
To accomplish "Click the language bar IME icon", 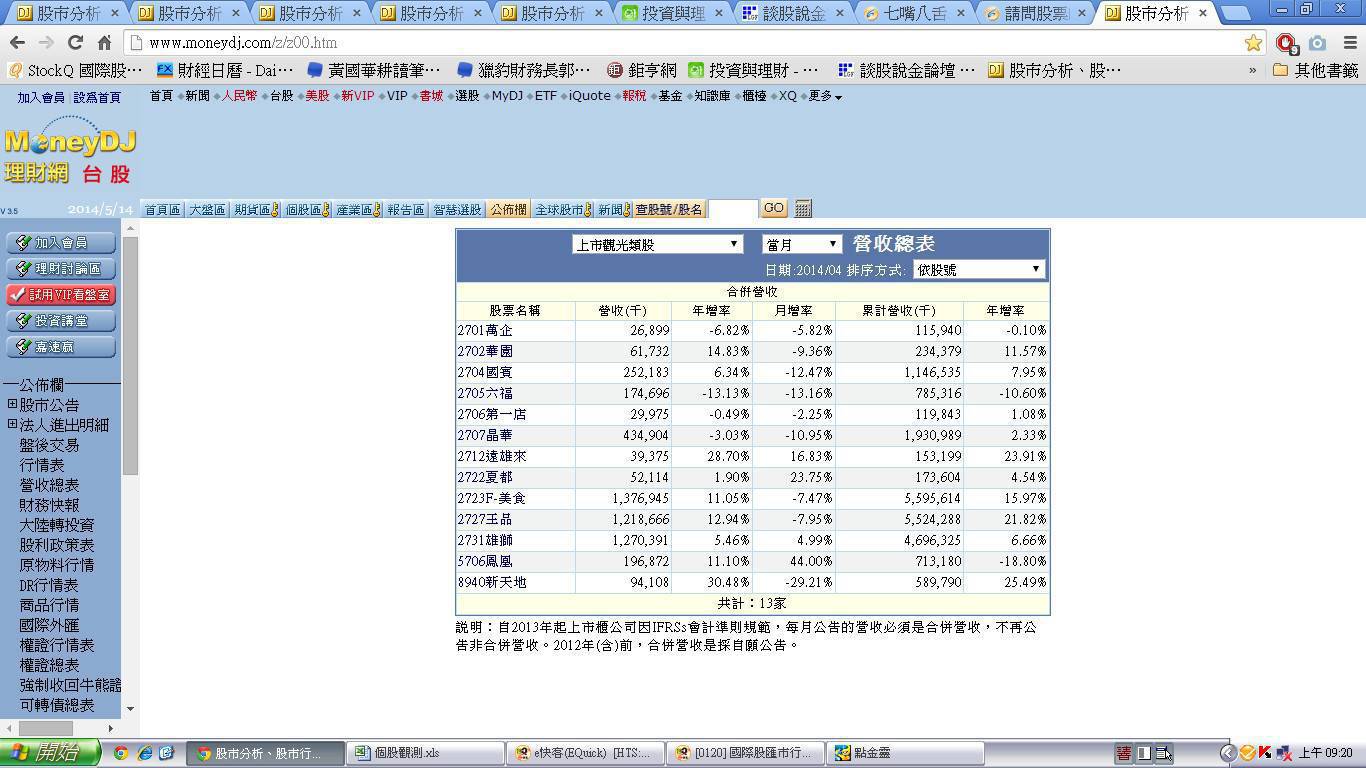I will click(x=1124, y=753).
